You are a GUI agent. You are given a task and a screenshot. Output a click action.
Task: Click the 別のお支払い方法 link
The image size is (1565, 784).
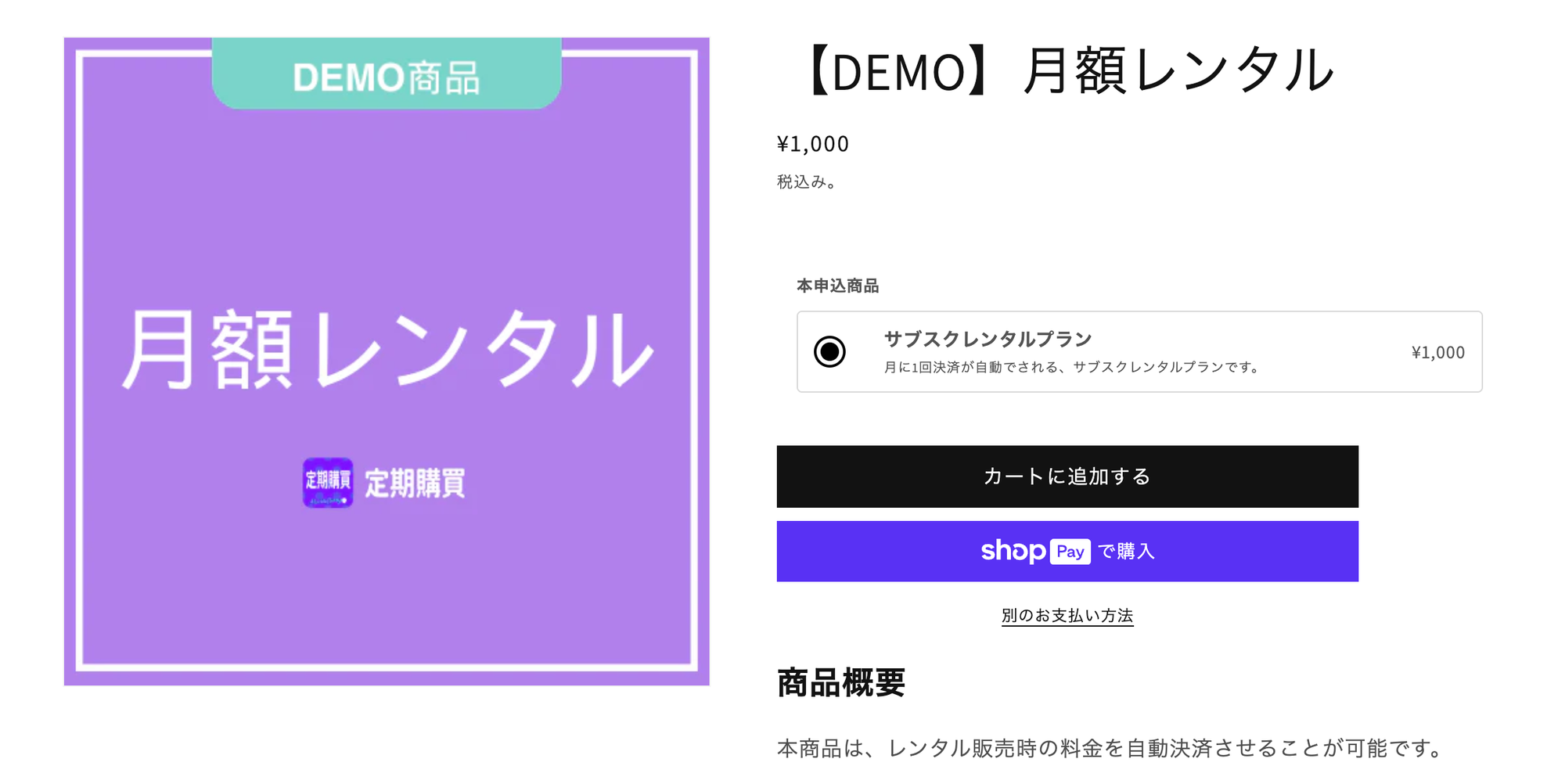(x=1067, y=616)
